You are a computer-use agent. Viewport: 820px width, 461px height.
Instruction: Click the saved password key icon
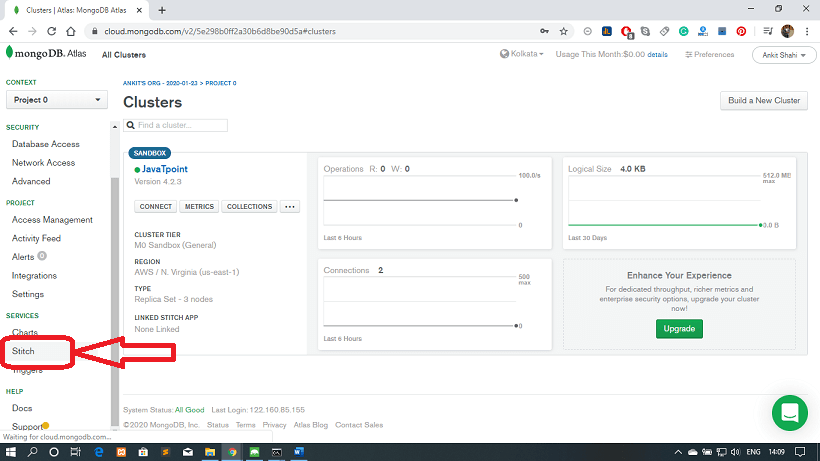coord(544,31)
